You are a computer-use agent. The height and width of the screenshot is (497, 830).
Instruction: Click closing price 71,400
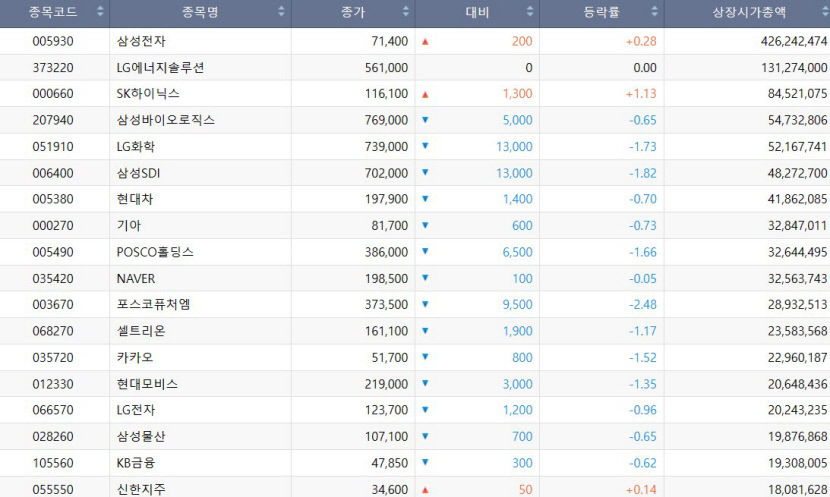[390, 41]
